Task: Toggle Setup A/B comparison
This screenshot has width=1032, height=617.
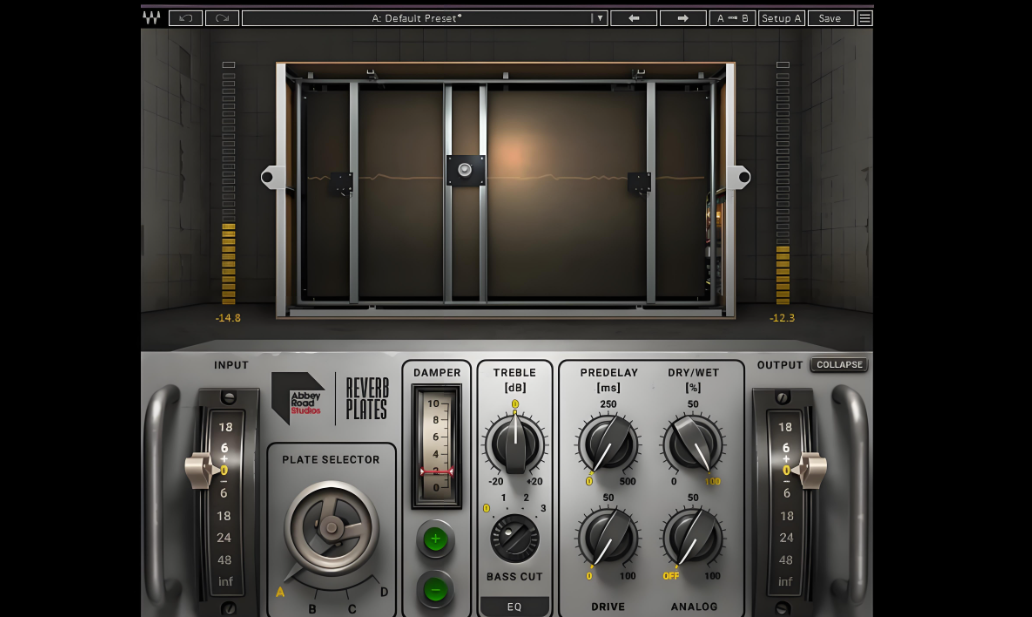Action: pos(781,18)
